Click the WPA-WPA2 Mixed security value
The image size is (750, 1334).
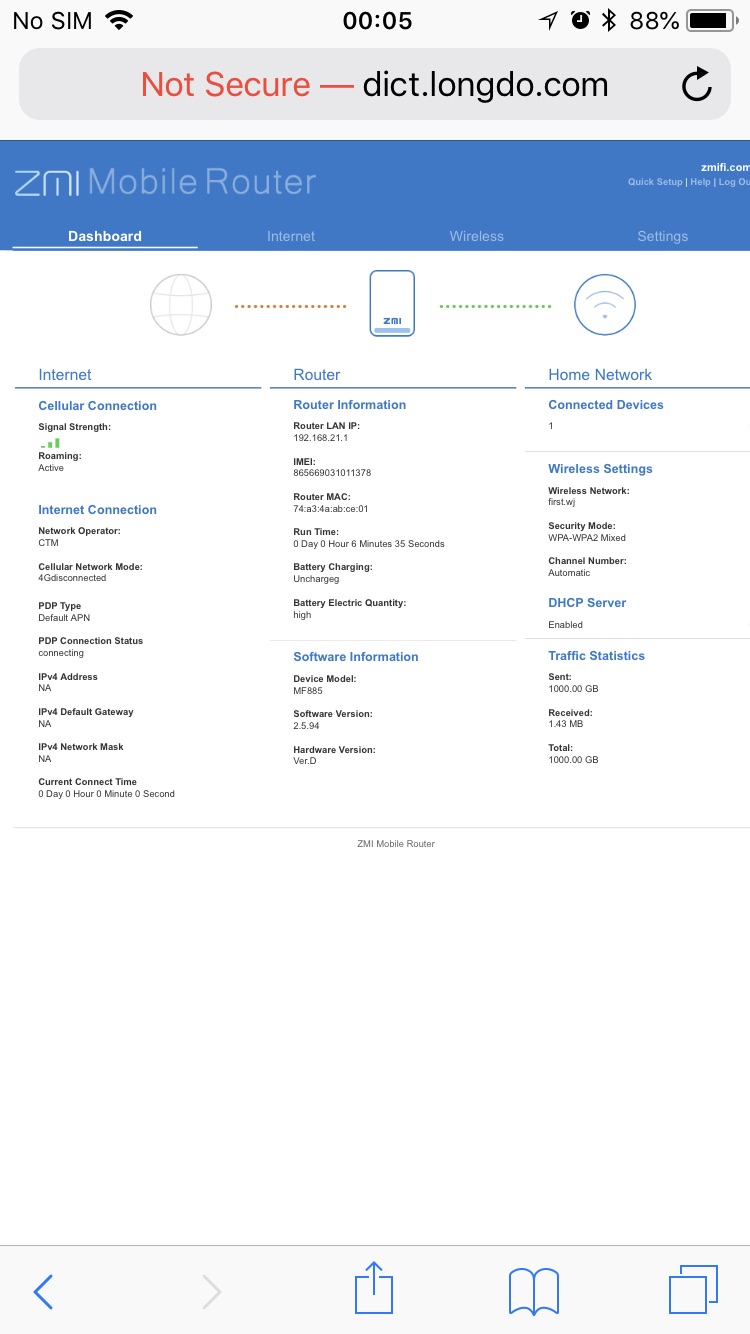[x=587, y=538]
